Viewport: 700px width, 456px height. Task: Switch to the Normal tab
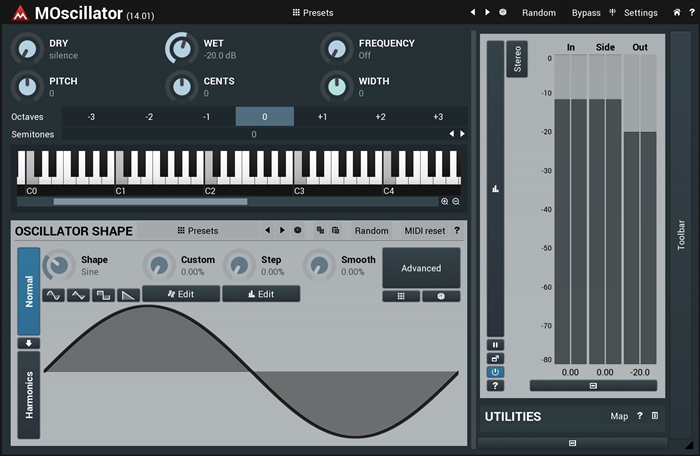[x=29, y=291]
